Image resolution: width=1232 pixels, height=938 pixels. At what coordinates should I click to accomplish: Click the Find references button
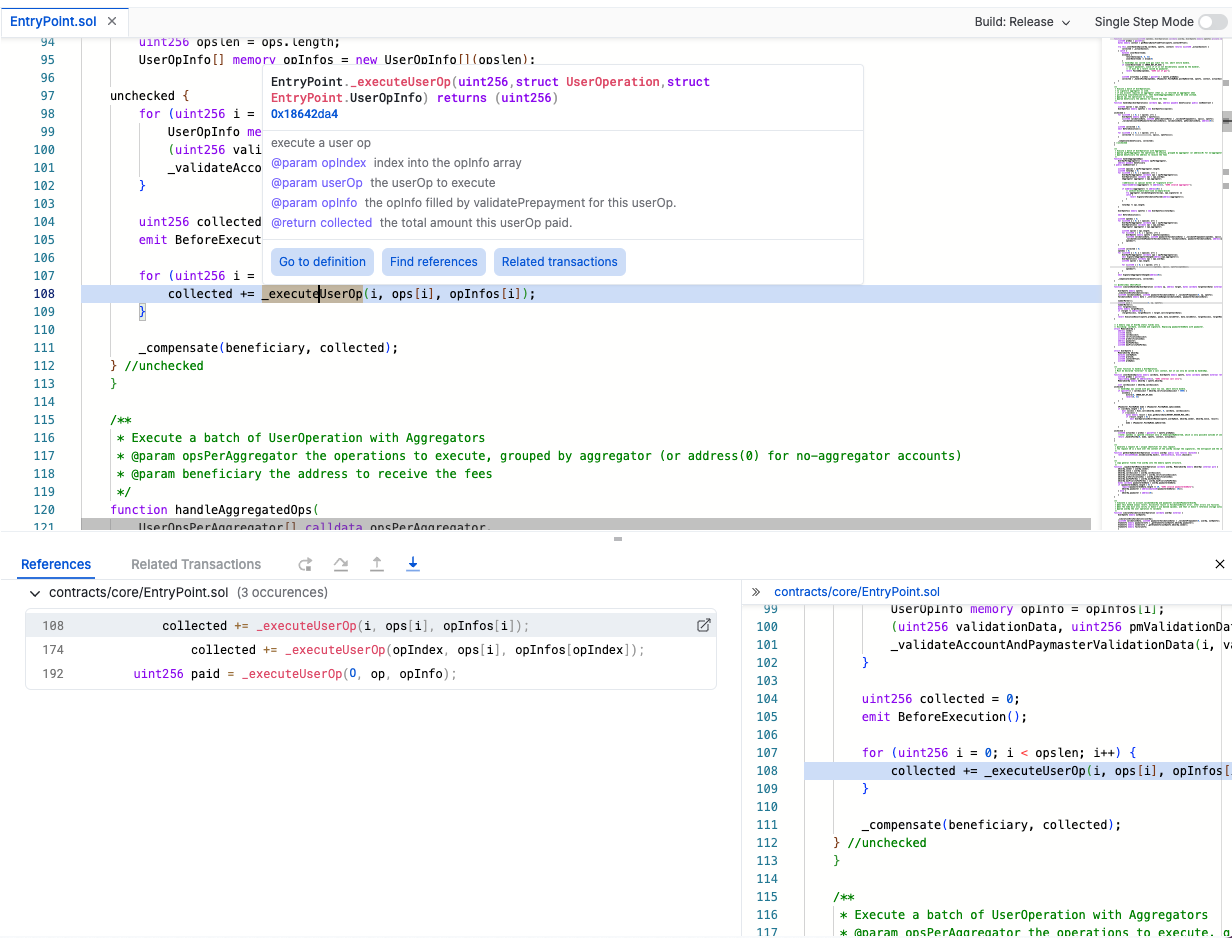[x=434, y=262]
